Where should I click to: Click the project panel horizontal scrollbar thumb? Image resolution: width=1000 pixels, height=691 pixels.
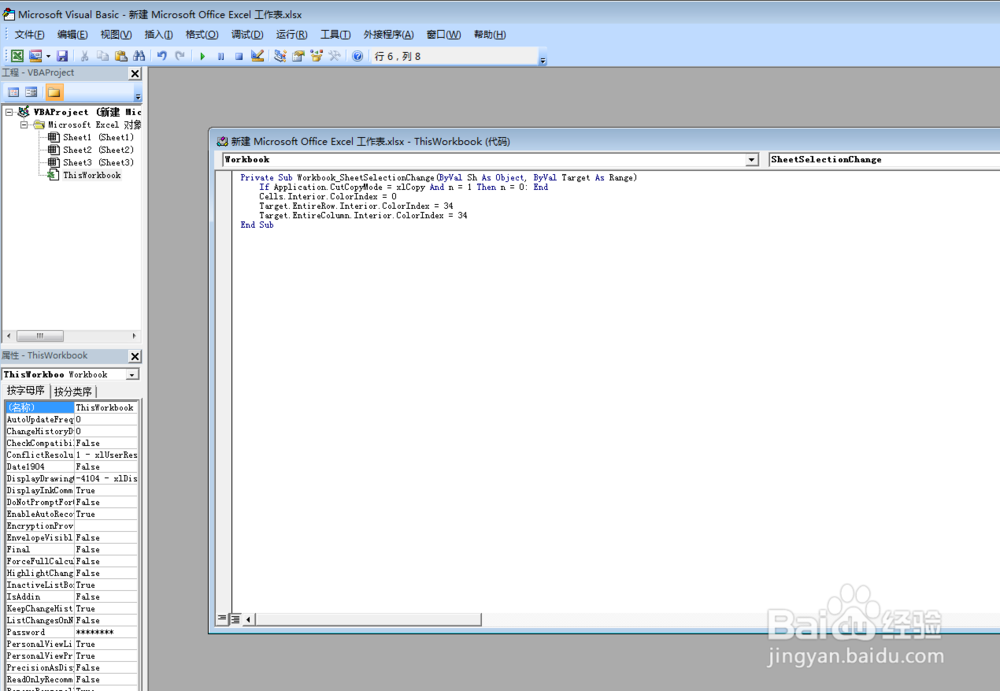coord(40,336)
